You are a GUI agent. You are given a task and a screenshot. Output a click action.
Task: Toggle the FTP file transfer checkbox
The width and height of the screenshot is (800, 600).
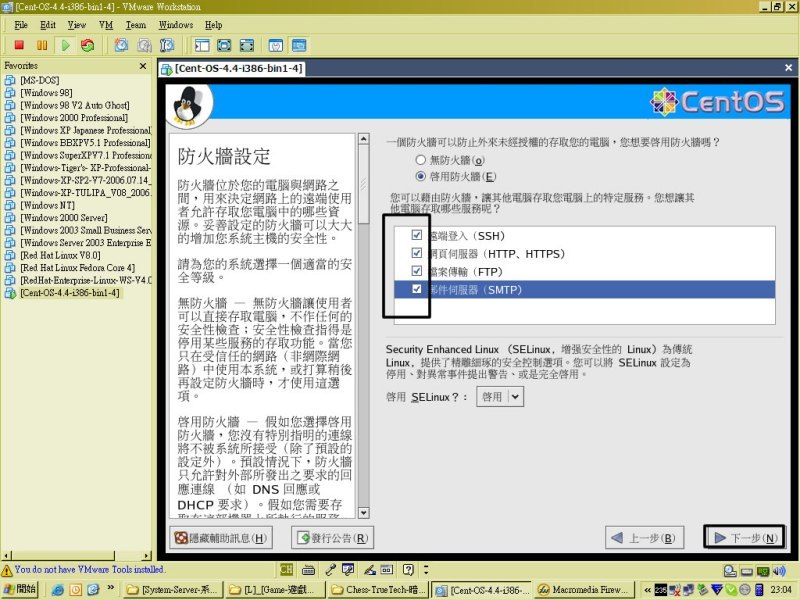417,270
